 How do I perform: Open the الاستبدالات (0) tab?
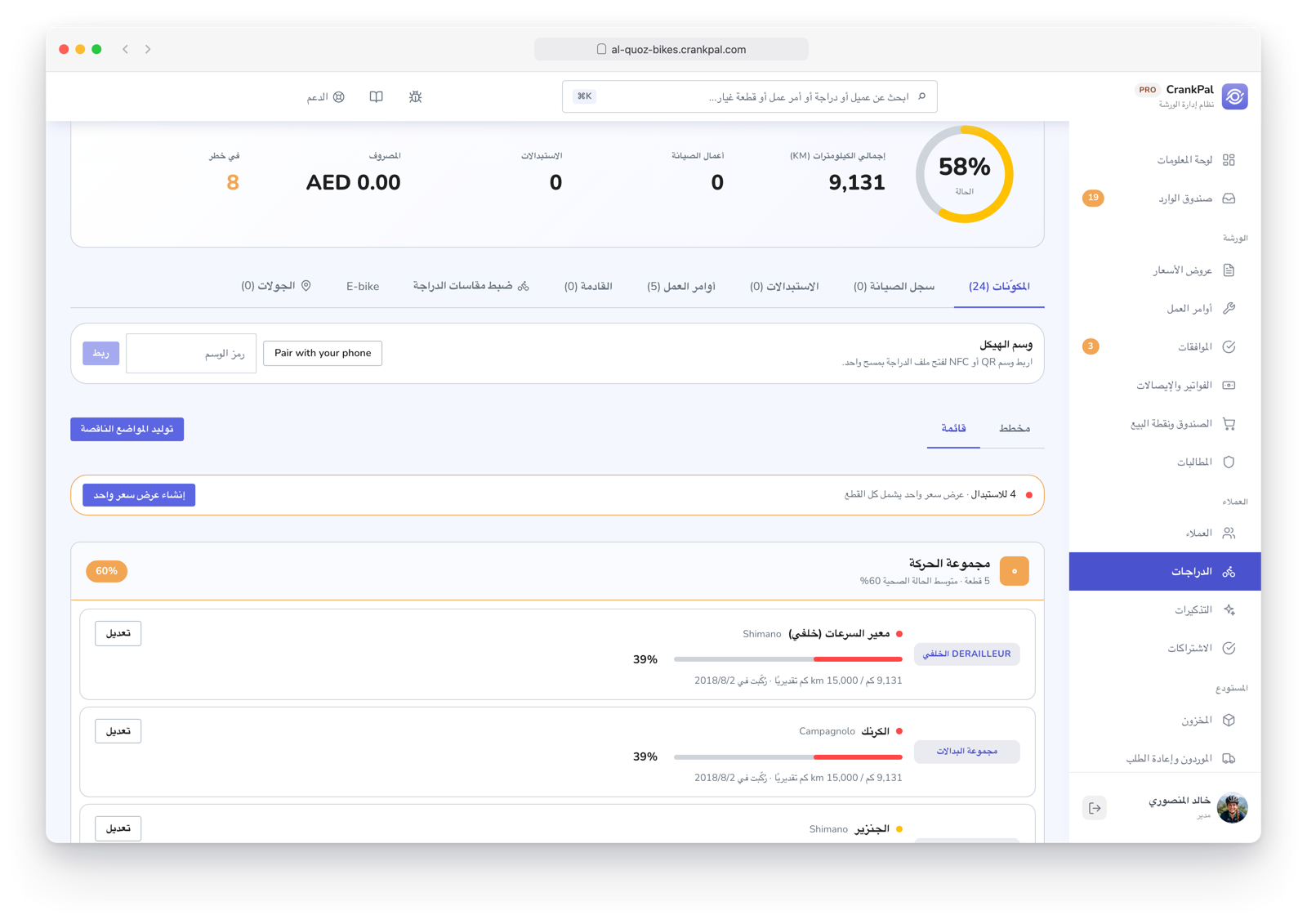click(x=784, y=286)
